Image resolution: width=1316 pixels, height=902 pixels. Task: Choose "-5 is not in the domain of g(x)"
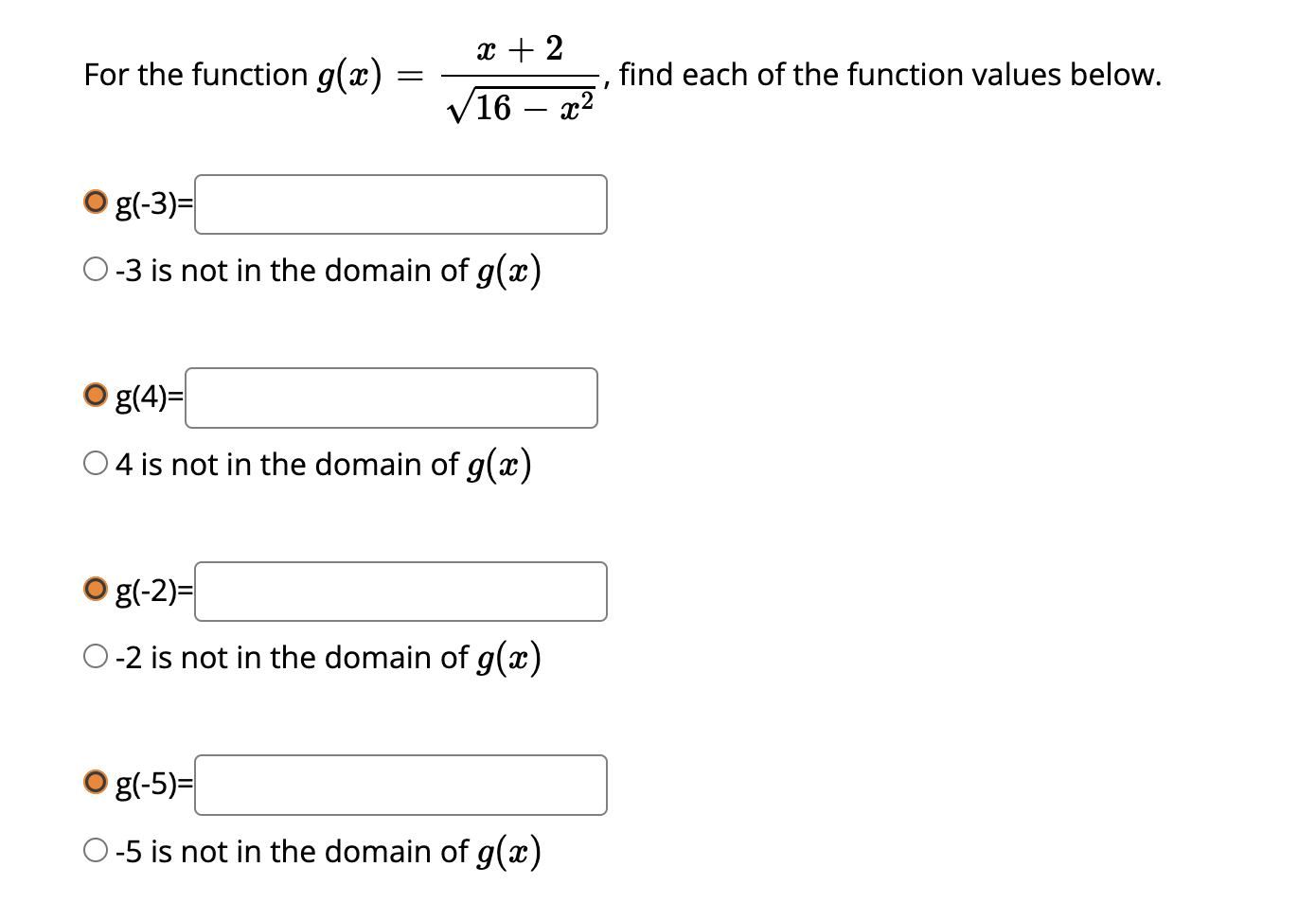(96, 850)
